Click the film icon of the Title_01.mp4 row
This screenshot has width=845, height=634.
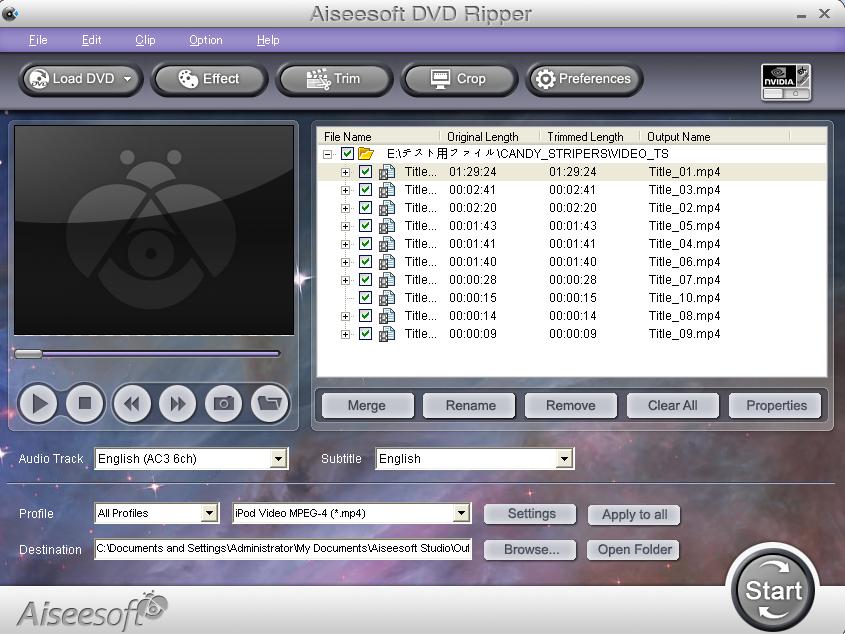click(x=387, y=172)
